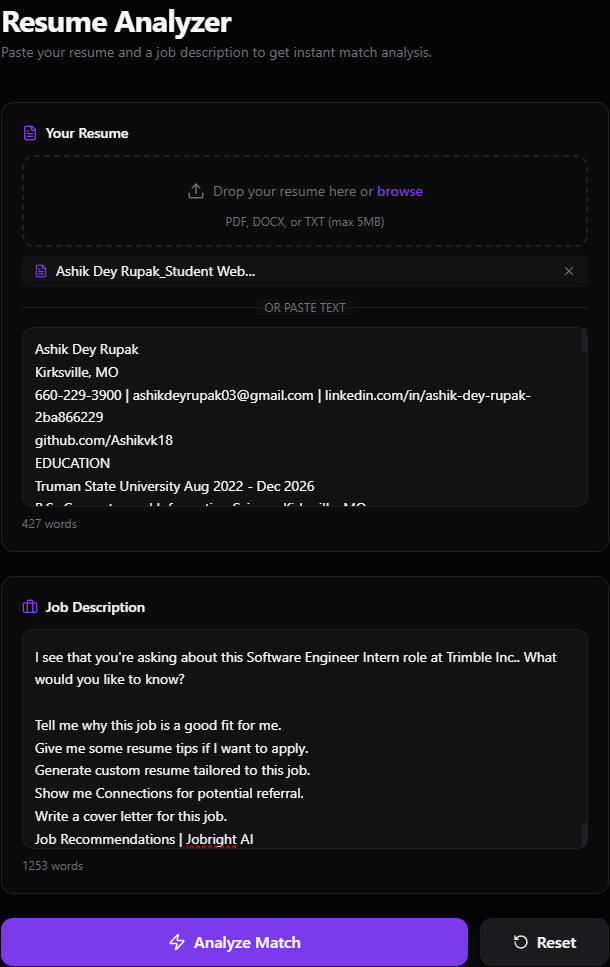
Task: Click the Analyze Match button label
Action: coord(247,942)
